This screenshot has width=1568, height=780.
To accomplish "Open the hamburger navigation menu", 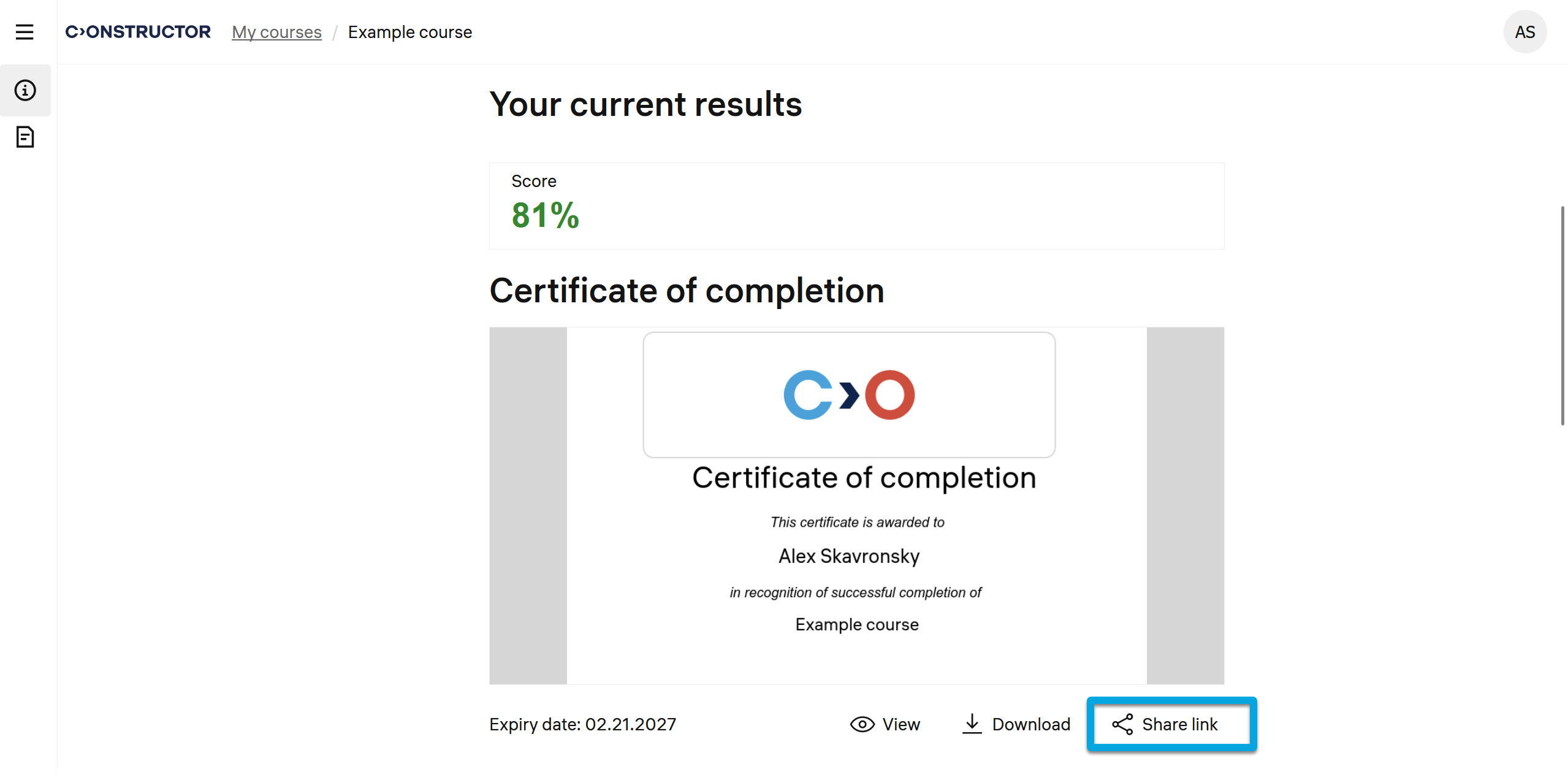I will [25, 32].
